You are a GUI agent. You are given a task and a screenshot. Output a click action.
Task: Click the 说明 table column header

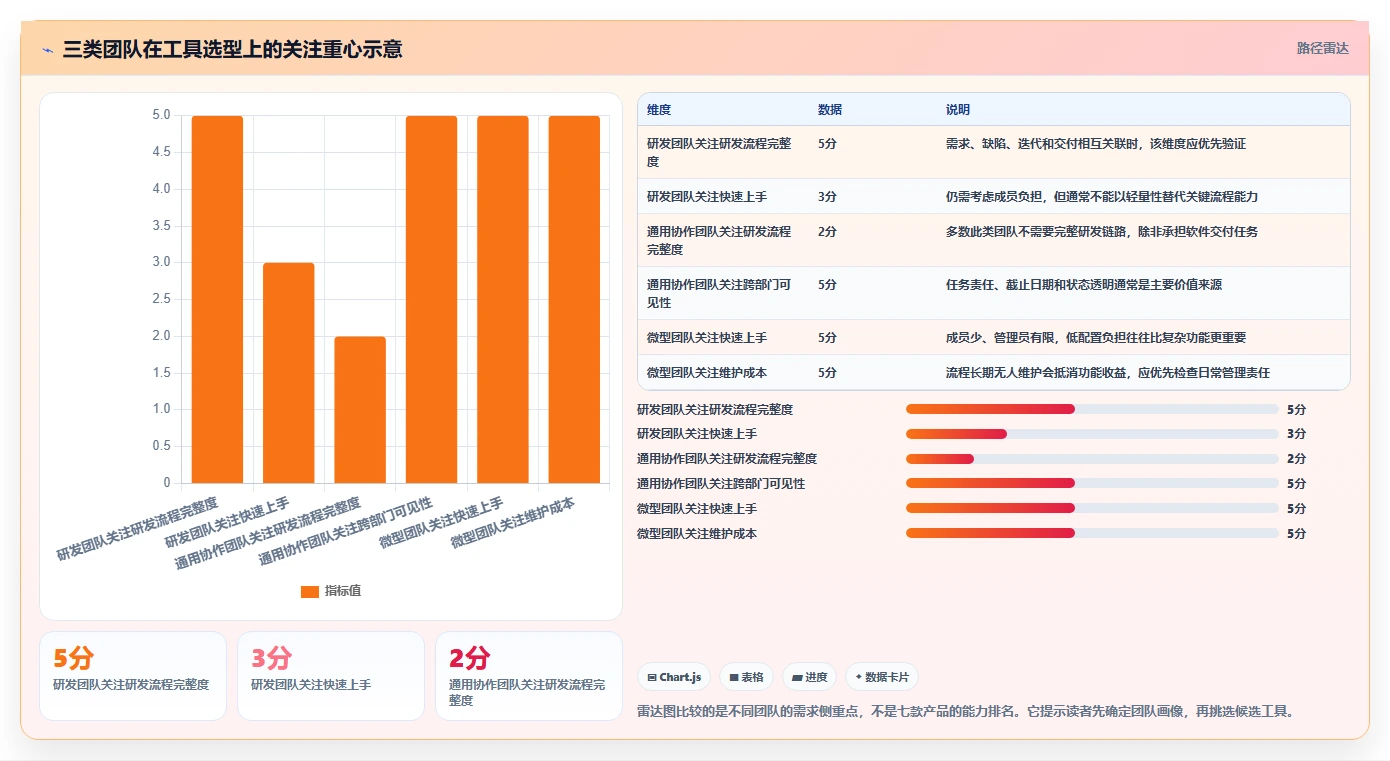click(x=958, y=110)
